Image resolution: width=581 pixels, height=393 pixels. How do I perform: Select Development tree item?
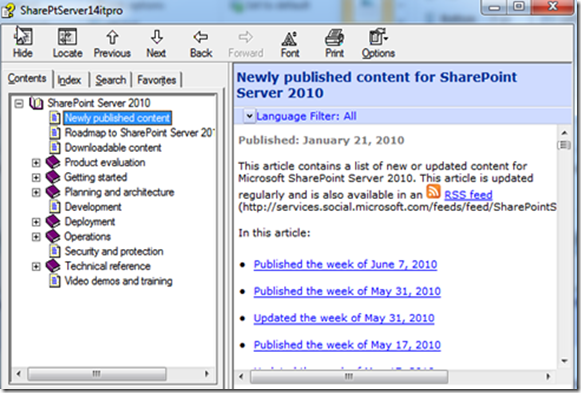(x=93, y=207)
